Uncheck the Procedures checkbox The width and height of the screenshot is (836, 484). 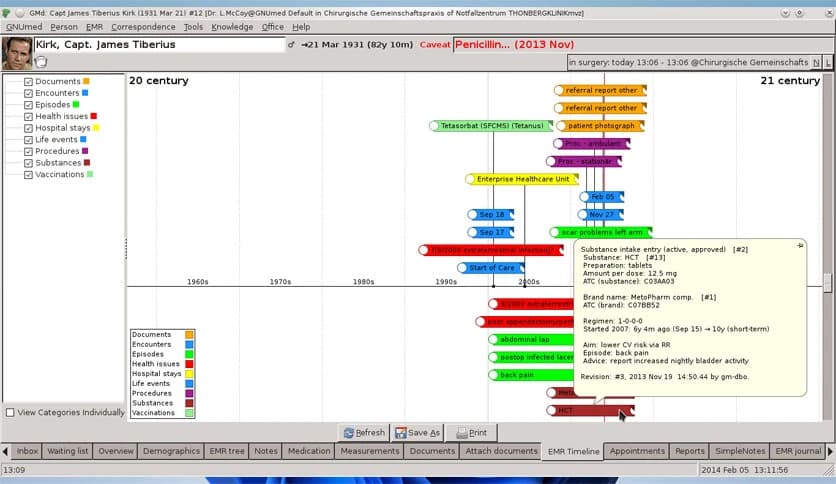(28, 151)
